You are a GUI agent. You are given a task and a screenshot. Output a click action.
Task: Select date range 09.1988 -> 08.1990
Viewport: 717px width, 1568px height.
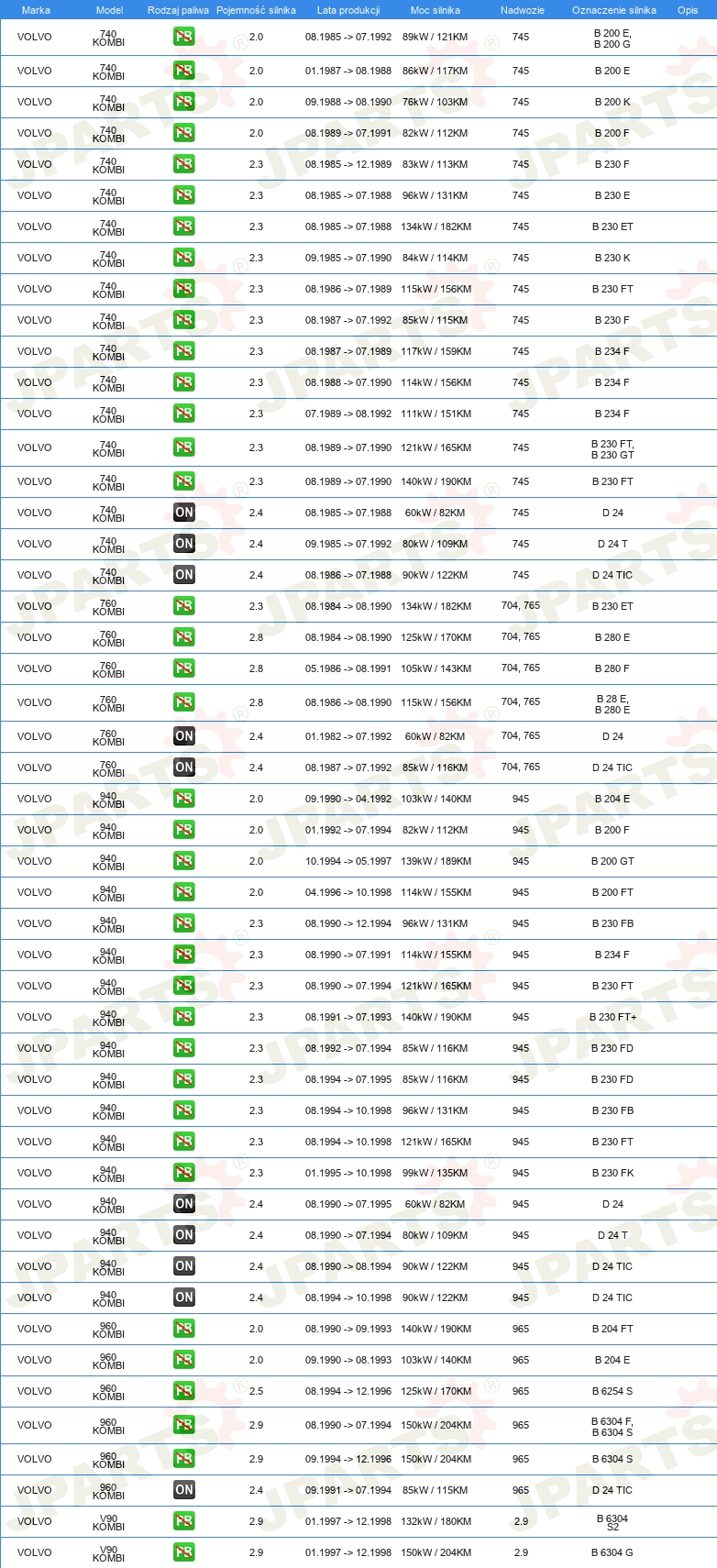[348, 102]
